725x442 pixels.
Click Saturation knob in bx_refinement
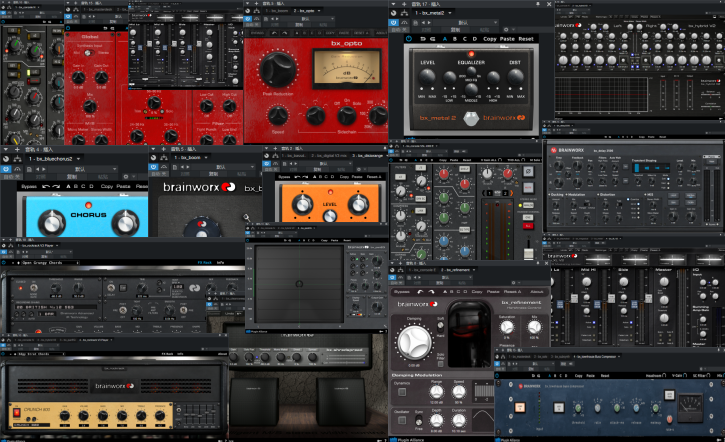click(507, 327)
